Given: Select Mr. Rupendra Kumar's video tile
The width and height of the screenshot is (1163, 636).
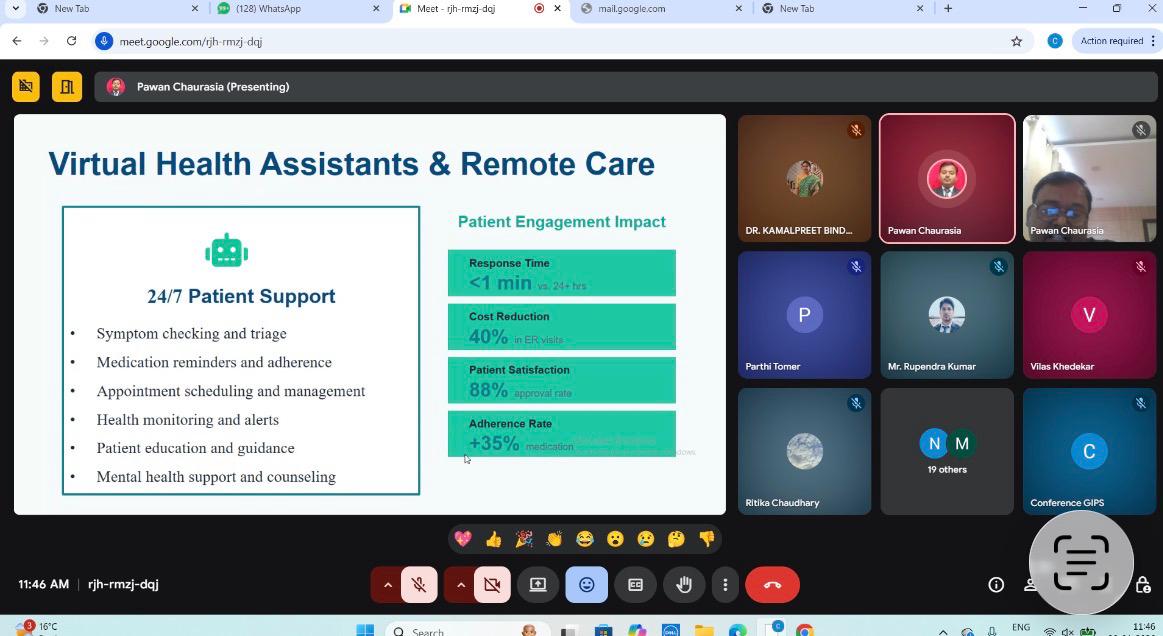Looking at the screenshot, I should [946, 314].
